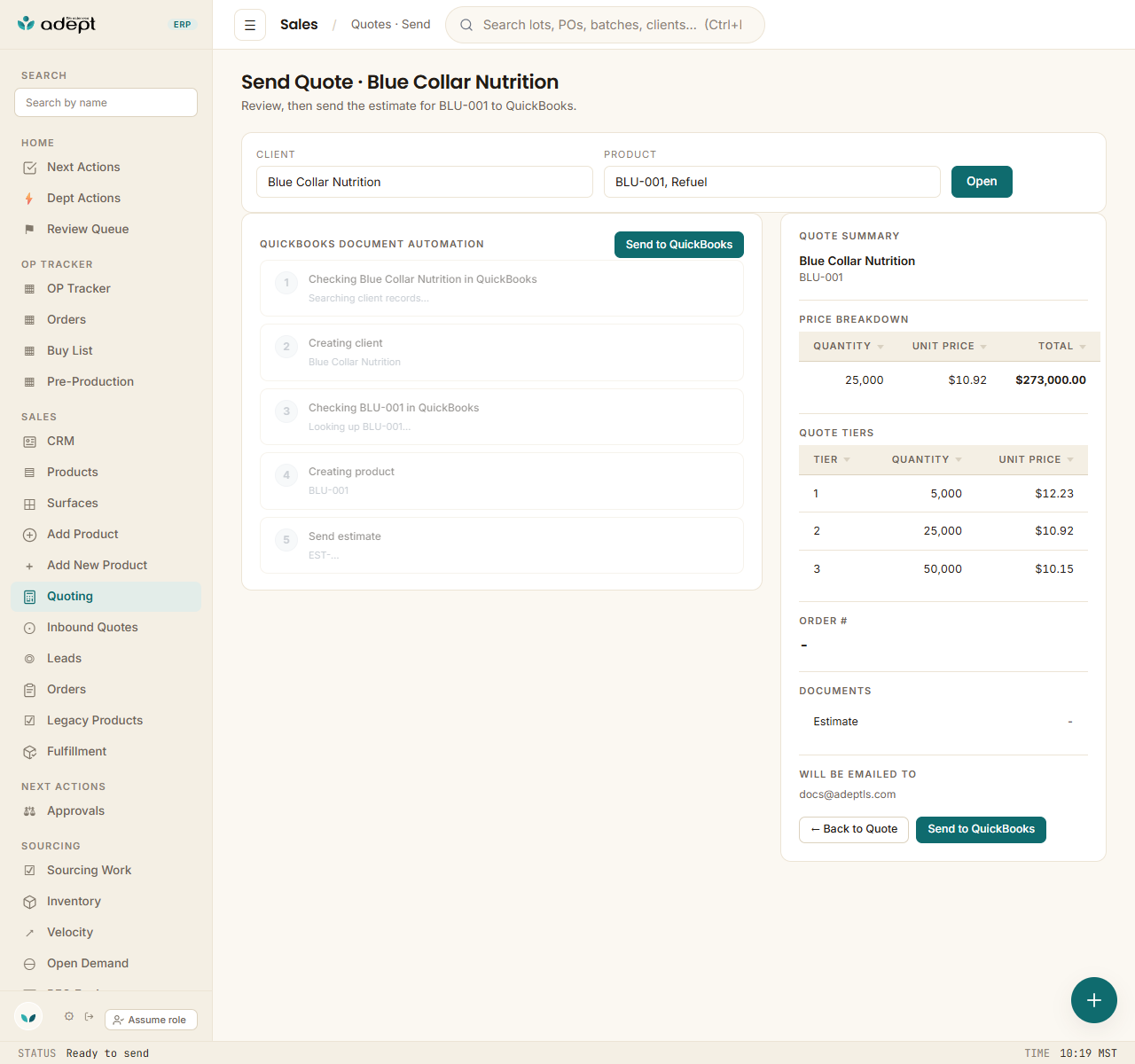The width and height of the screenshot is (1135, 1064).
Task: Click the Product field BLU-001, Refuel
Action: (772, 182)
